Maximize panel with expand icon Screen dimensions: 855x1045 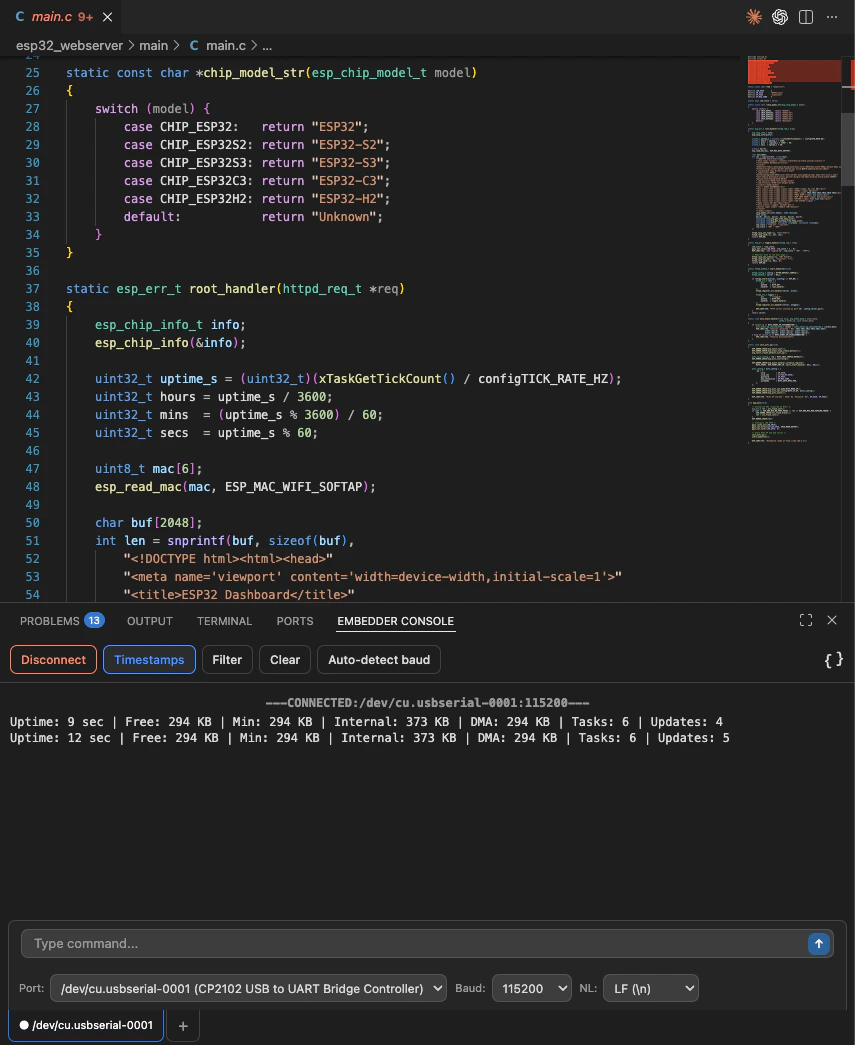pyautogui.click(x=805, y=620)
